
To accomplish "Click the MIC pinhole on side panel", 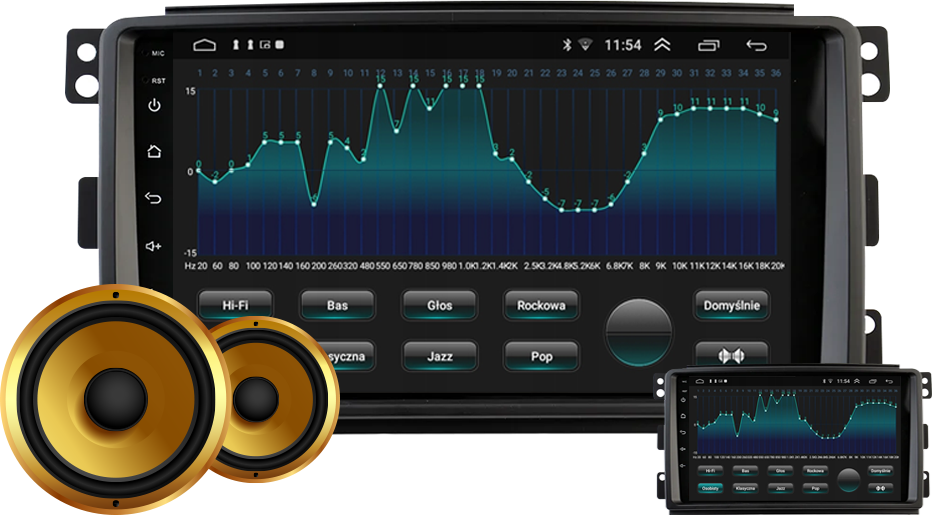I will 146,54.
